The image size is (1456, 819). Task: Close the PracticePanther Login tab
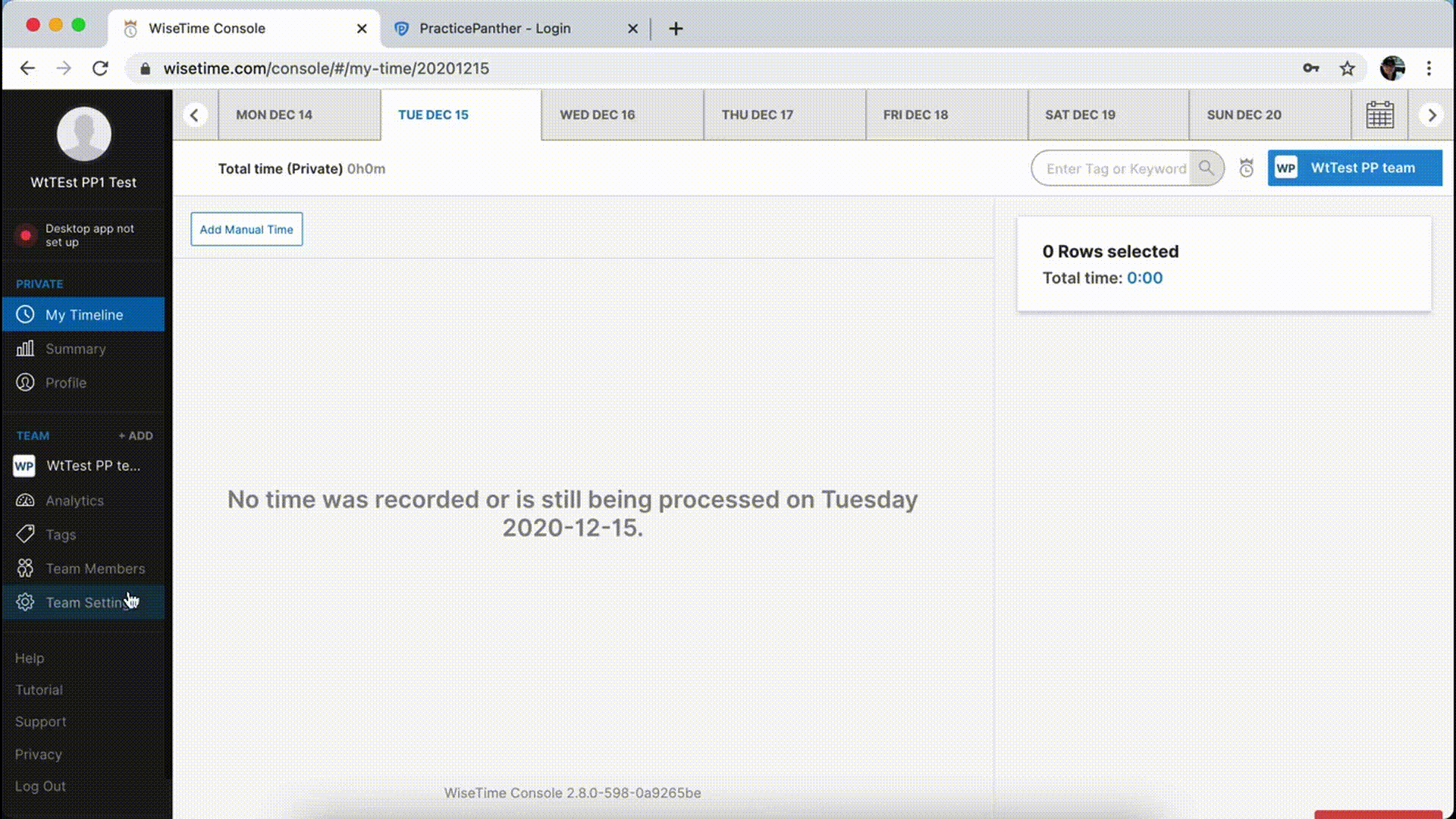click(x=632, y=29)
